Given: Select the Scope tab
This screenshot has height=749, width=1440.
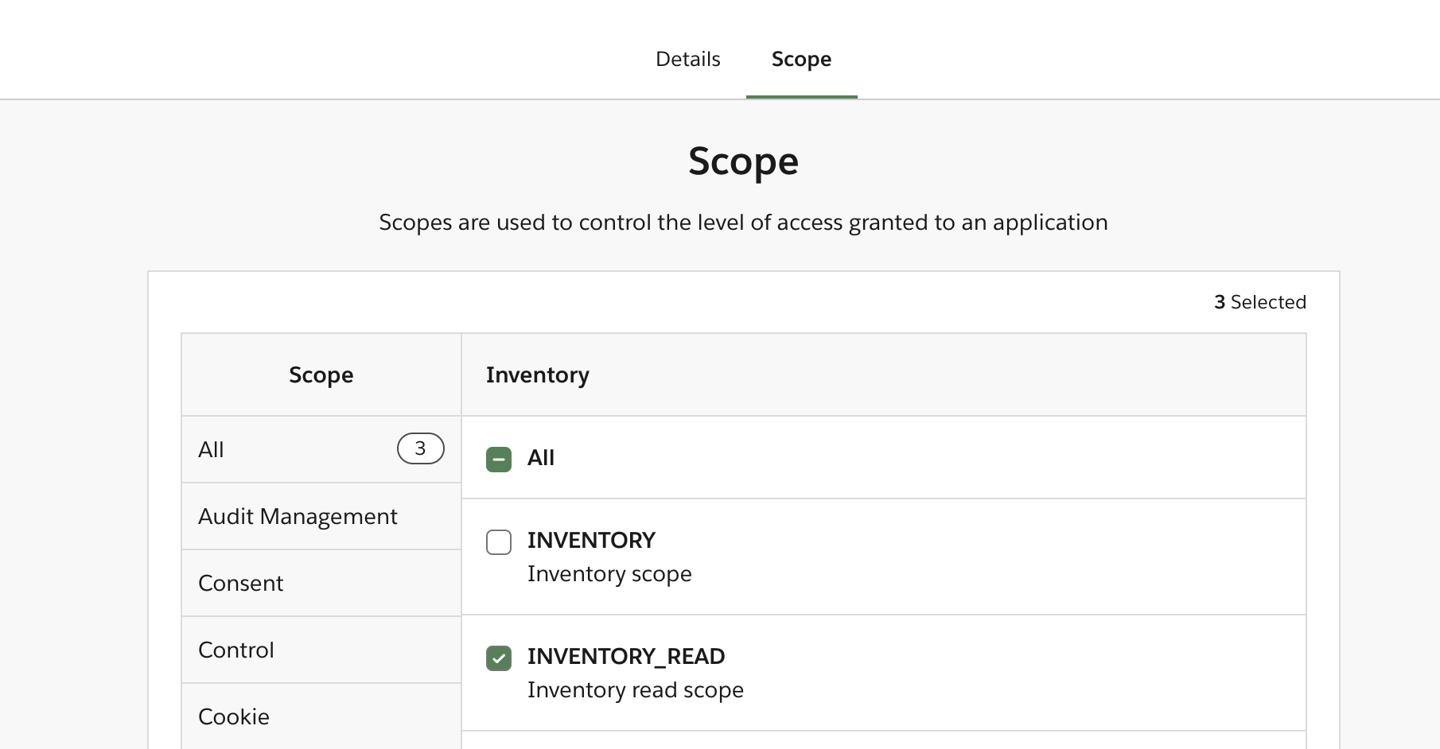Looking at the screenshot, I should coord(801,59).
